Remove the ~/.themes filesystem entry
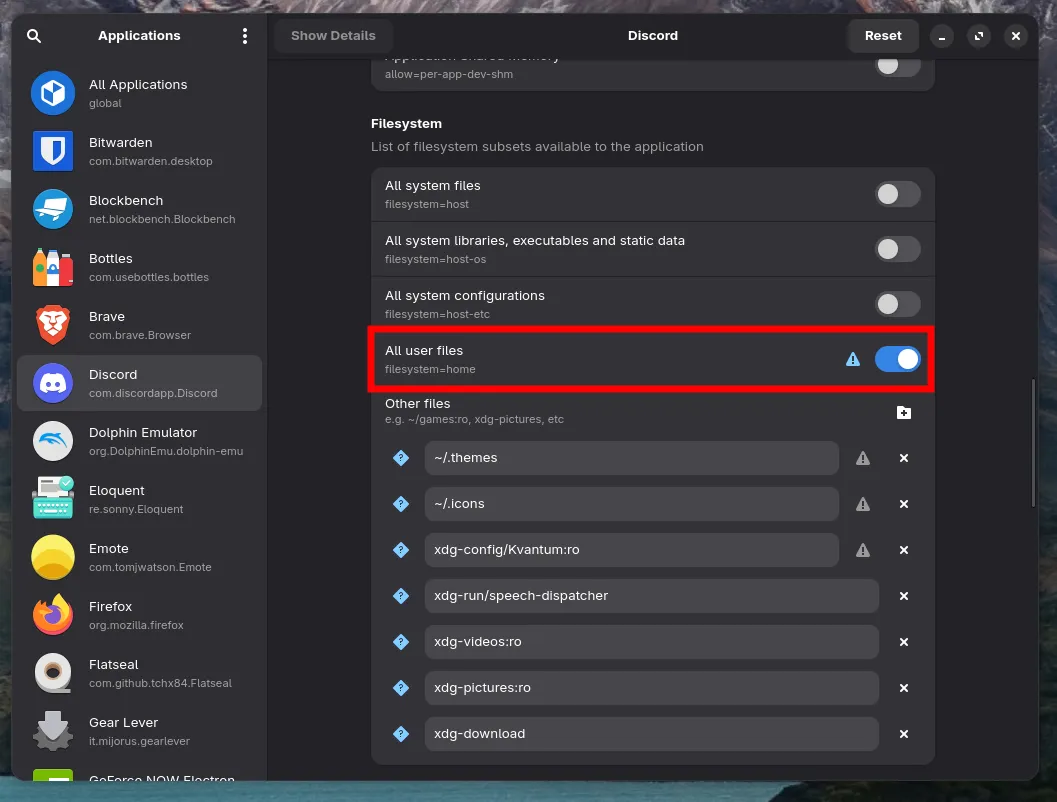 (x=903, y=458)
